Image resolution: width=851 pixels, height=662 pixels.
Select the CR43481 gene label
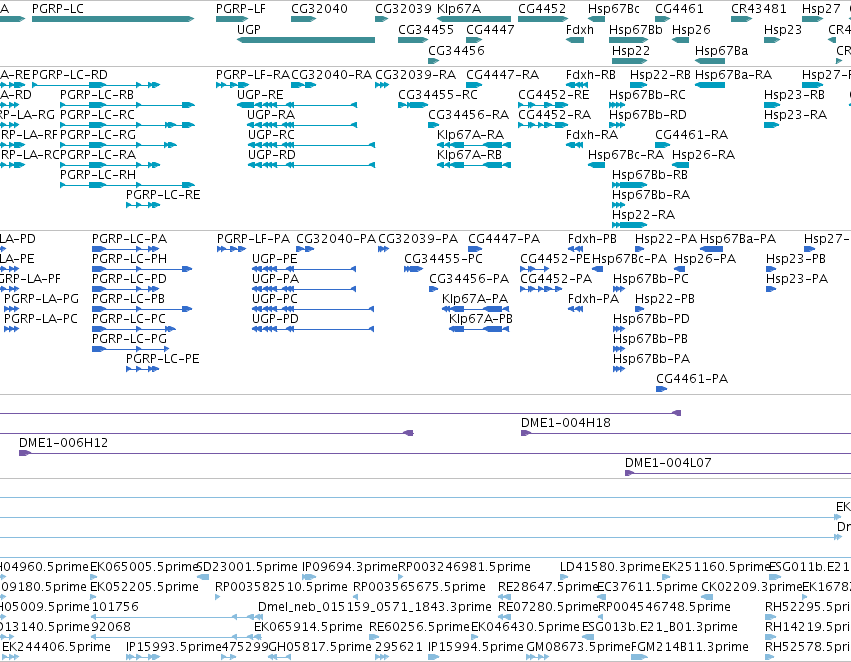pyautogui.click(x=759, y=9)
